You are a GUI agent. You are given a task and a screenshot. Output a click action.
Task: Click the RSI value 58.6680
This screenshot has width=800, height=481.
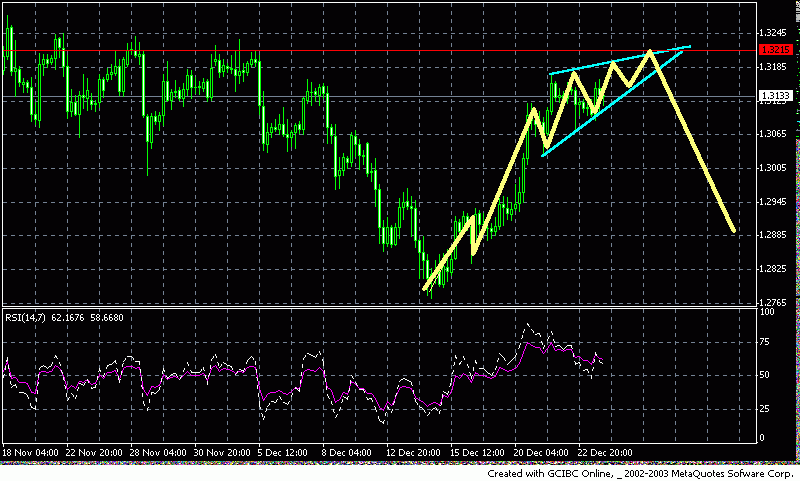click(107, 318)
